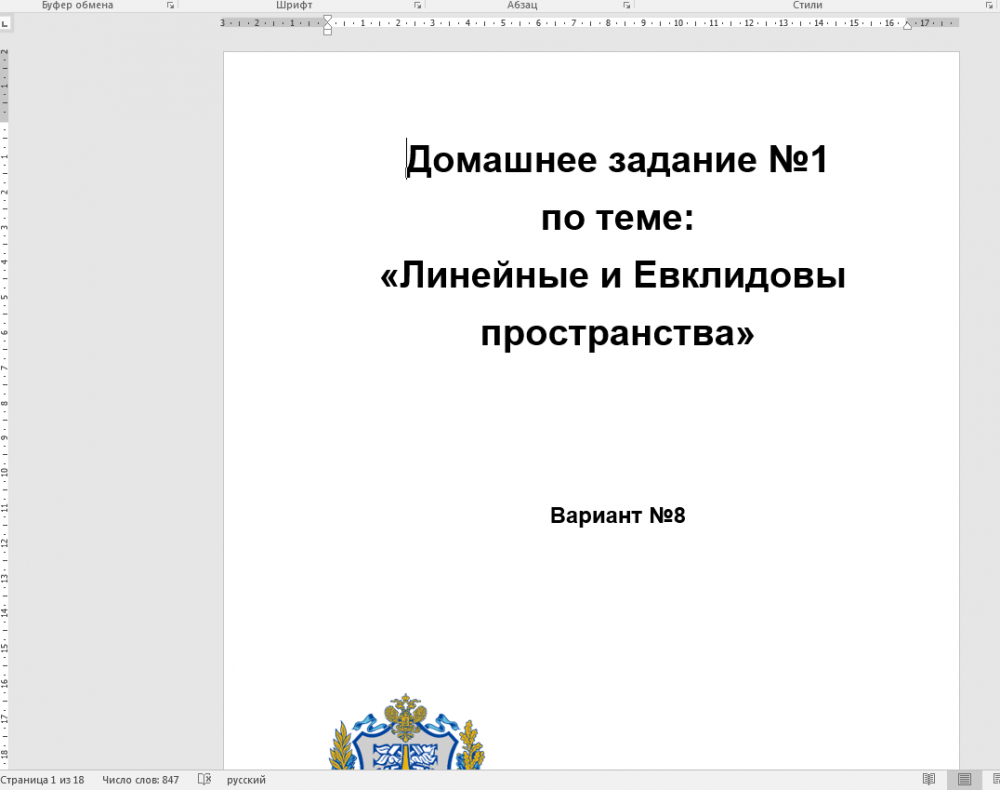Screen dimensions: 1000x790
Task: Click the 'Вариант №8' text
Action: (617, 516)
